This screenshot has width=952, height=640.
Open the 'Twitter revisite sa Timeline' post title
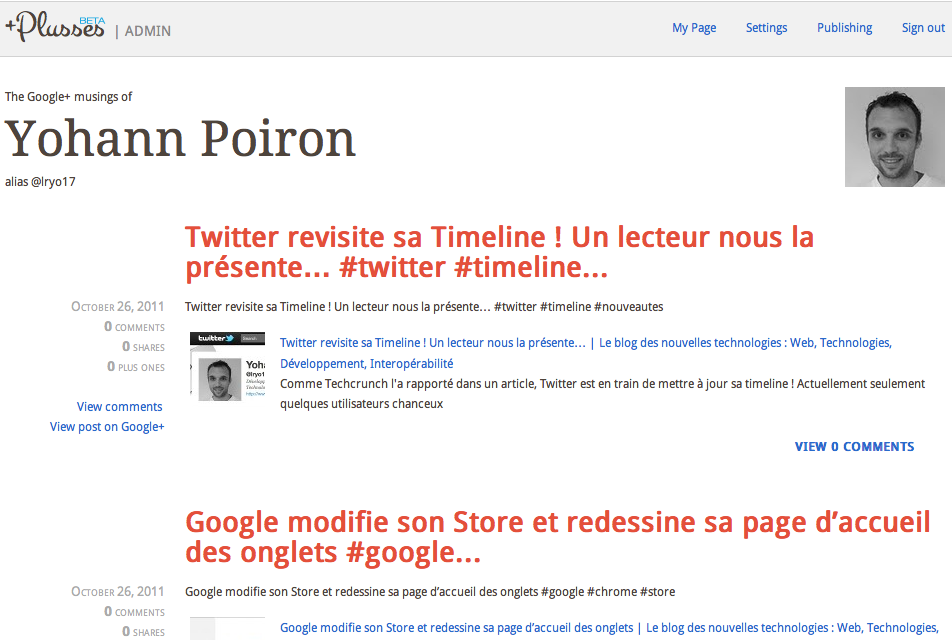tap(499, 252)
